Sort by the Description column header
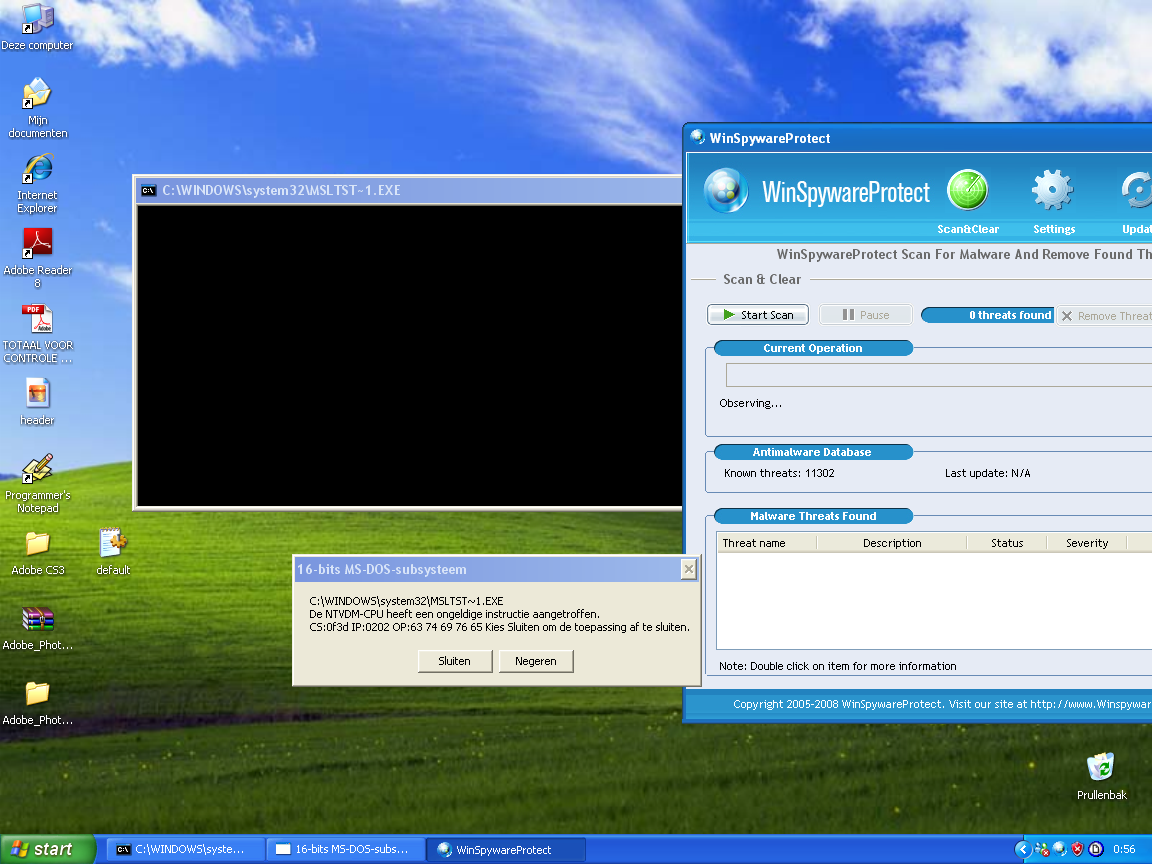The height and width of the screenshot is (864, 1152). (x=892, y=543)
